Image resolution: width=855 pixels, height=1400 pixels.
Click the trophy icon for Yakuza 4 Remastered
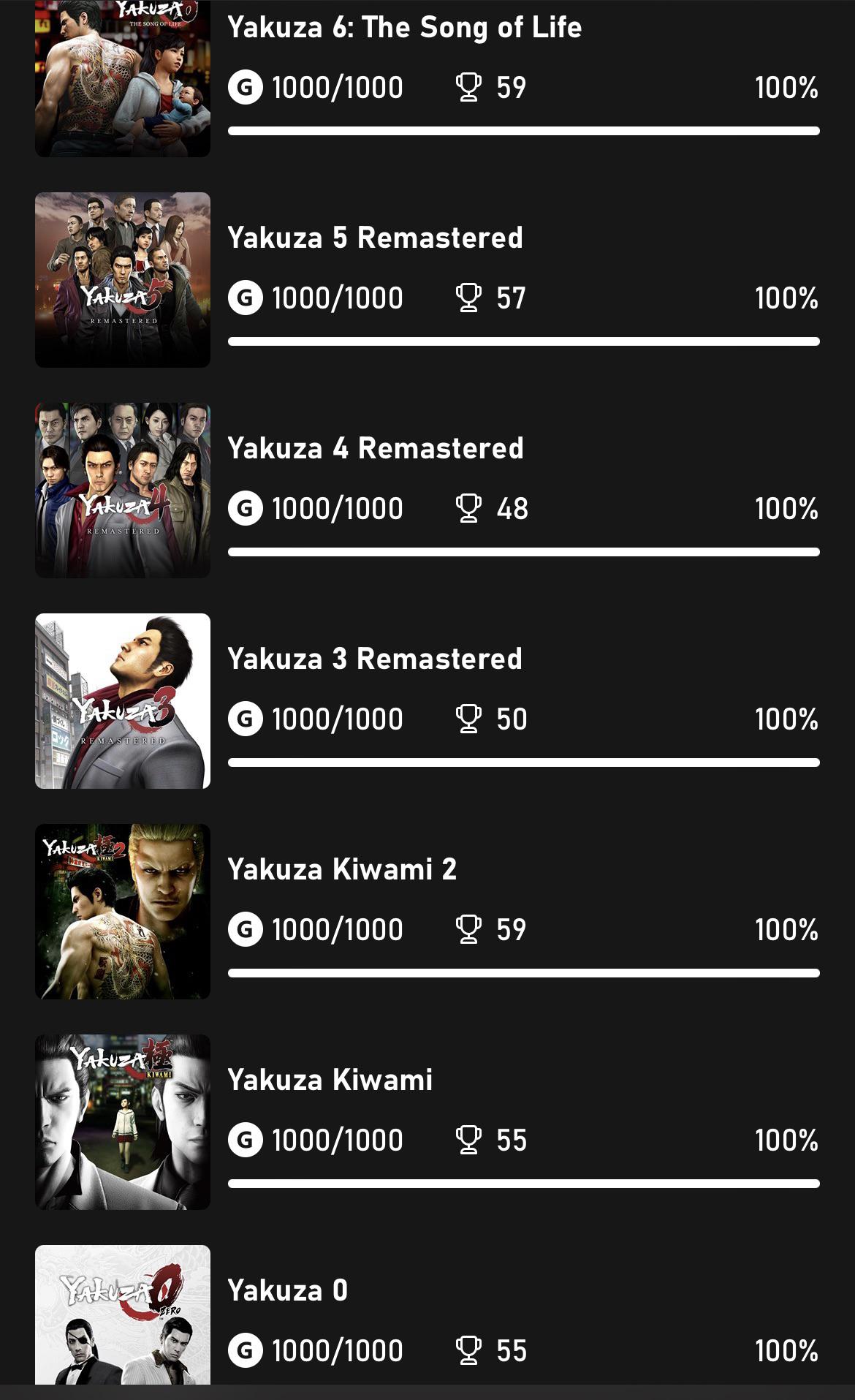click(468, 509)
